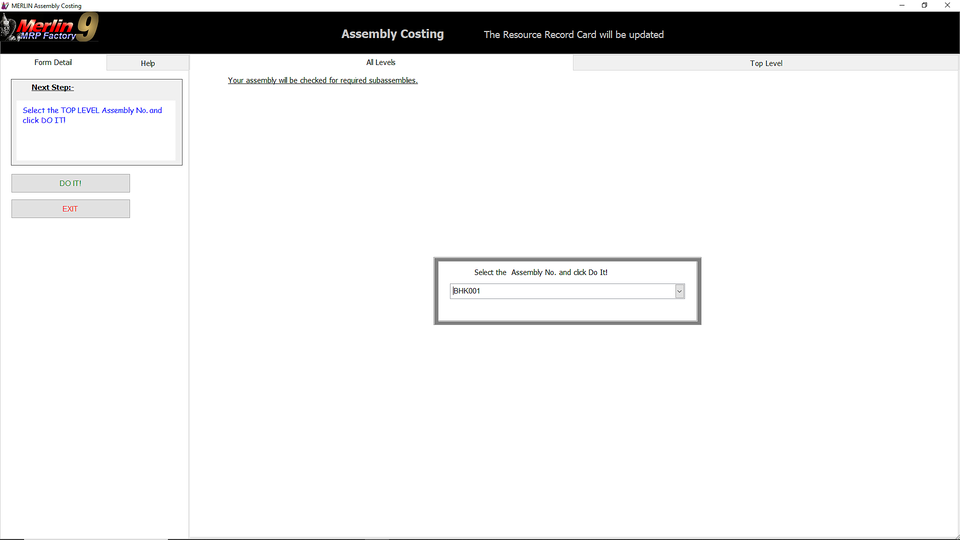The image size is (960, 540).
Task: Click the underlined subassemblies check text
Action: click(322, 80)
